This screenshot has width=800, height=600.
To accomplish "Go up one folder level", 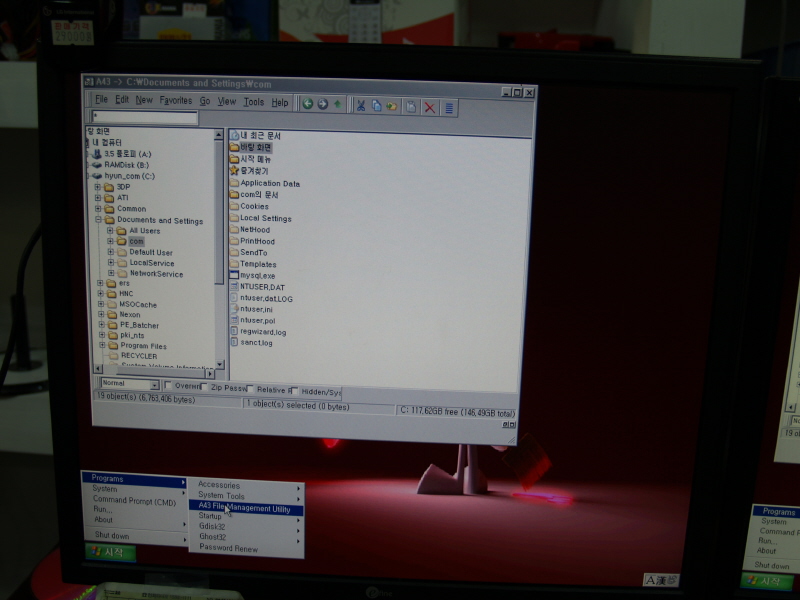I will (338, 105).
